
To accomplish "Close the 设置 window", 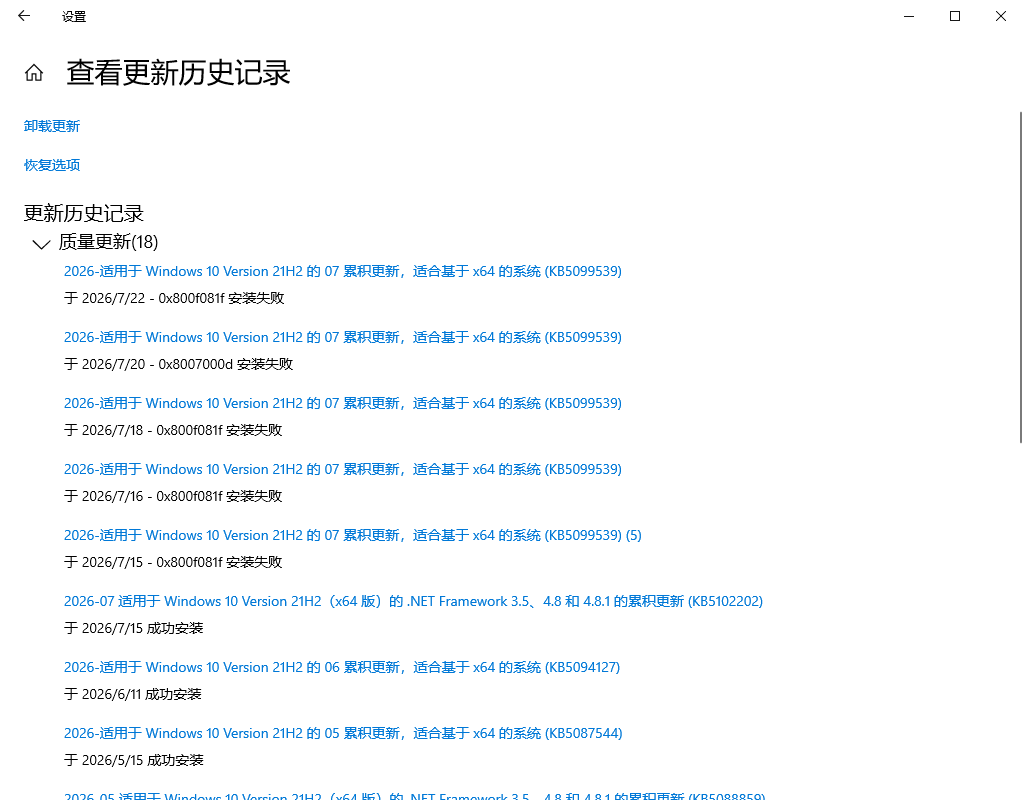I will (1000, 16).
